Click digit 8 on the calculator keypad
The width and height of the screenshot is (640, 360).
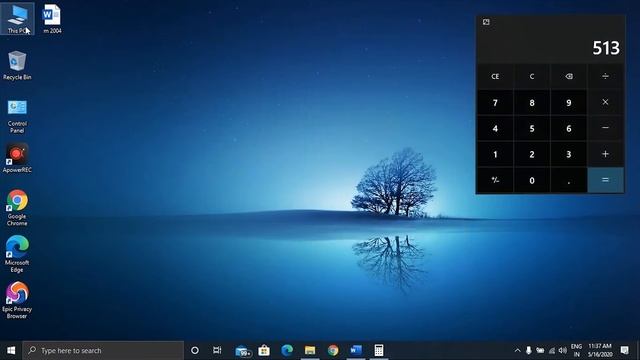(x=532, y=102)
